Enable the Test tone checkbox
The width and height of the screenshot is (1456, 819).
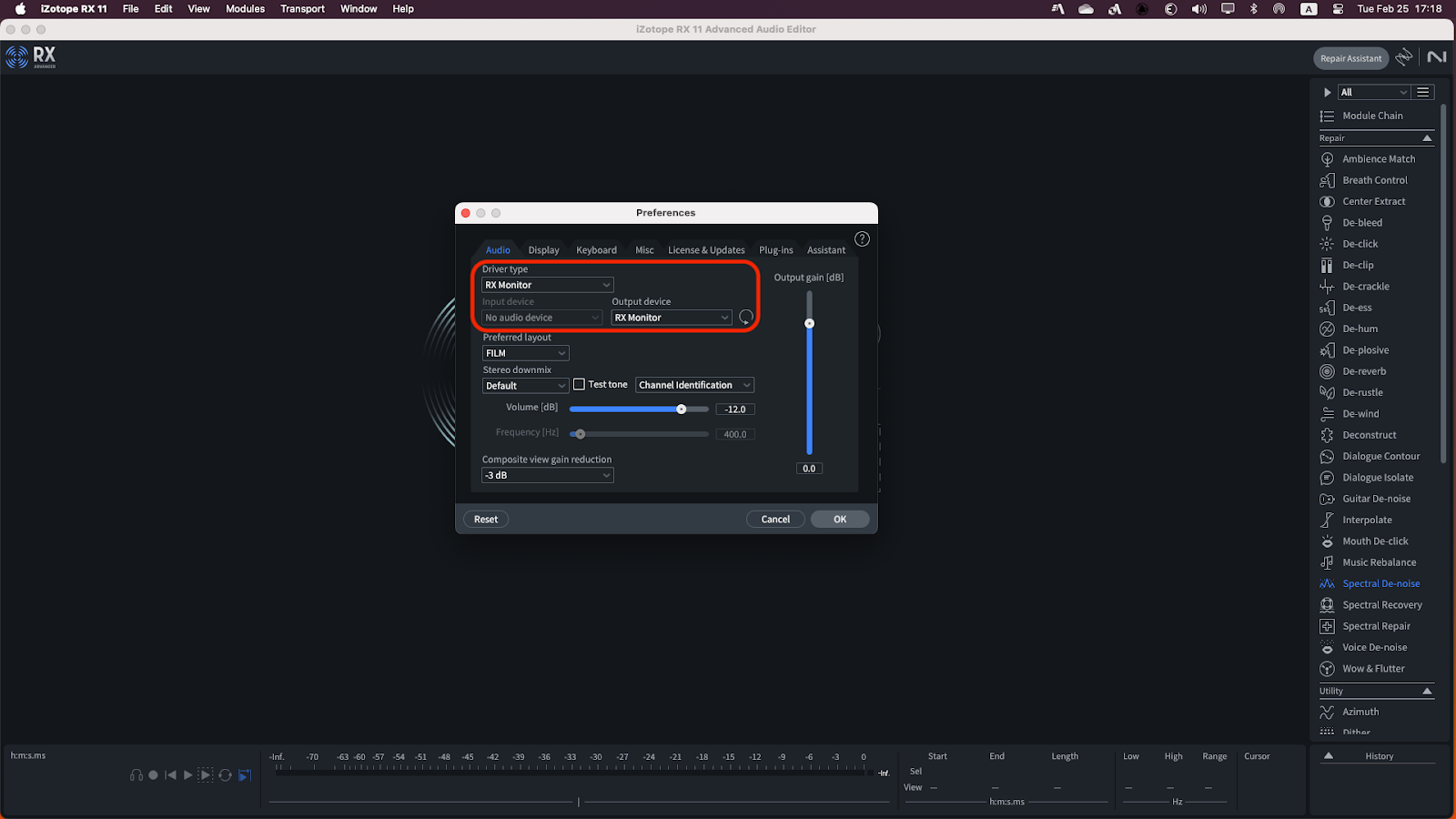580,385
